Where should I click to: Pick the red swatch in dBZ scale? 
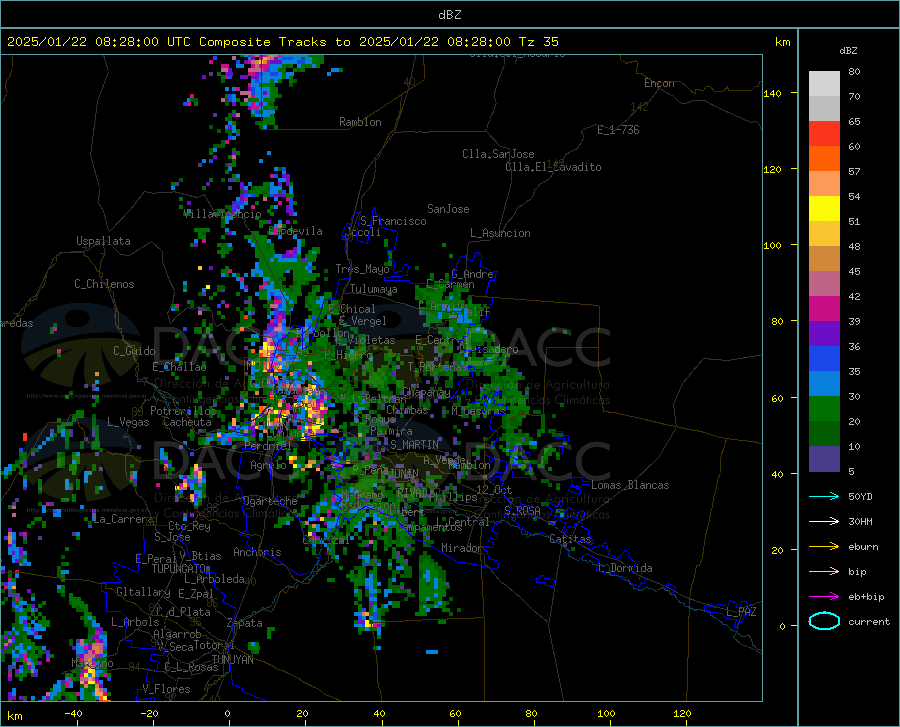824,134
